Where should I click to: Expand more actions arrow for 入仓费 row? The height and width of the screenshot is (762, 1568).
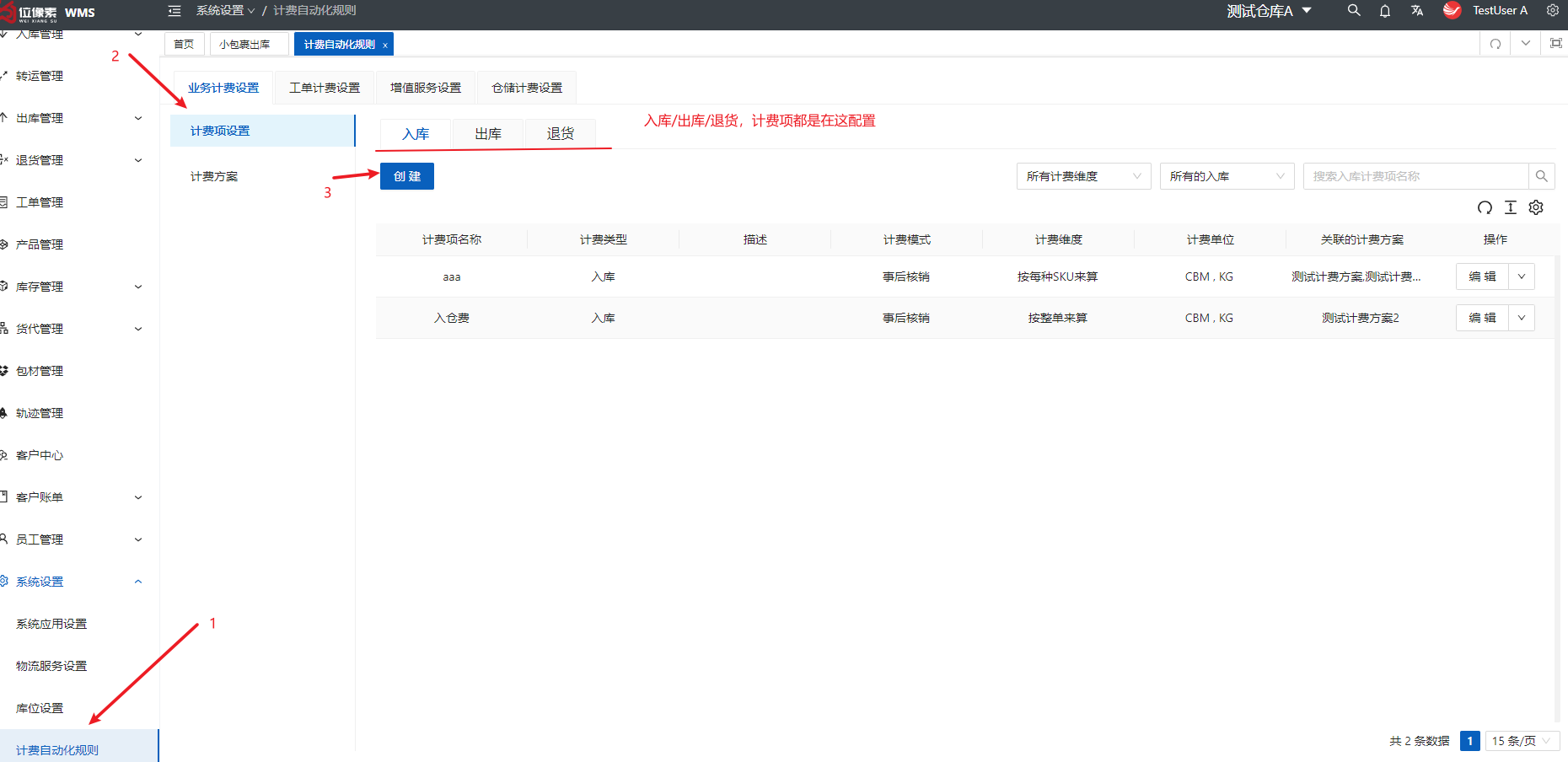tap(1522, 318)
